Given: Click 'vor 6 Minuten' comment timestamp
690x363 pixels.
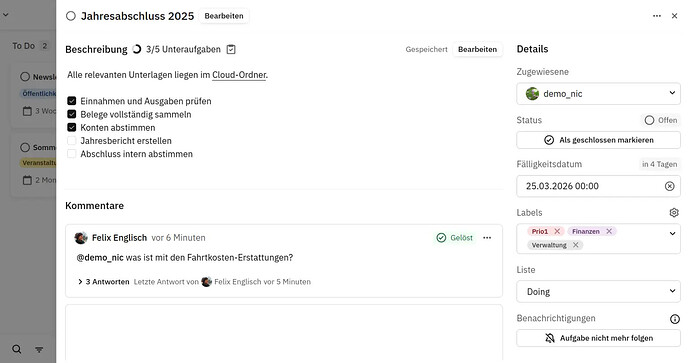Looking at the screenshot, I should (178, 238).
